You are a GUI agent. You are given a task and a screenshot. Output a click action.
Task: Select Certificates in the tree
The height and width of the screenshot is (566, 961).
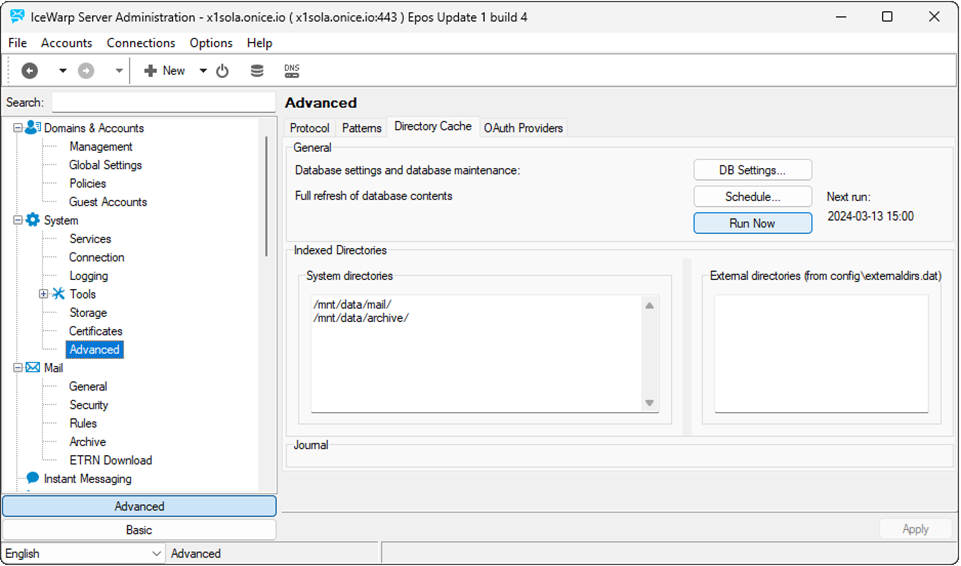96,331
